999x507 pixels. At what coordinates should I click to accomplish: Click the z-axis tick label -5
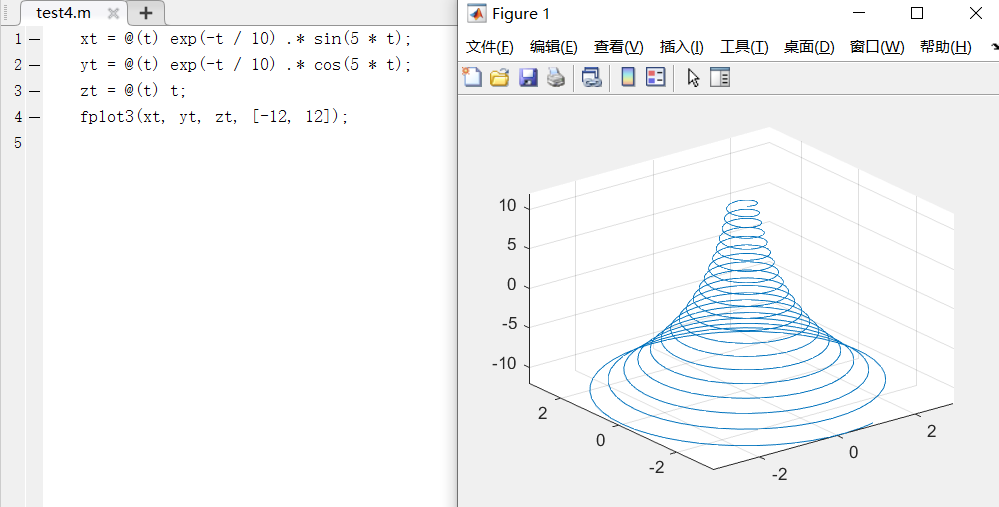point(508,324)
